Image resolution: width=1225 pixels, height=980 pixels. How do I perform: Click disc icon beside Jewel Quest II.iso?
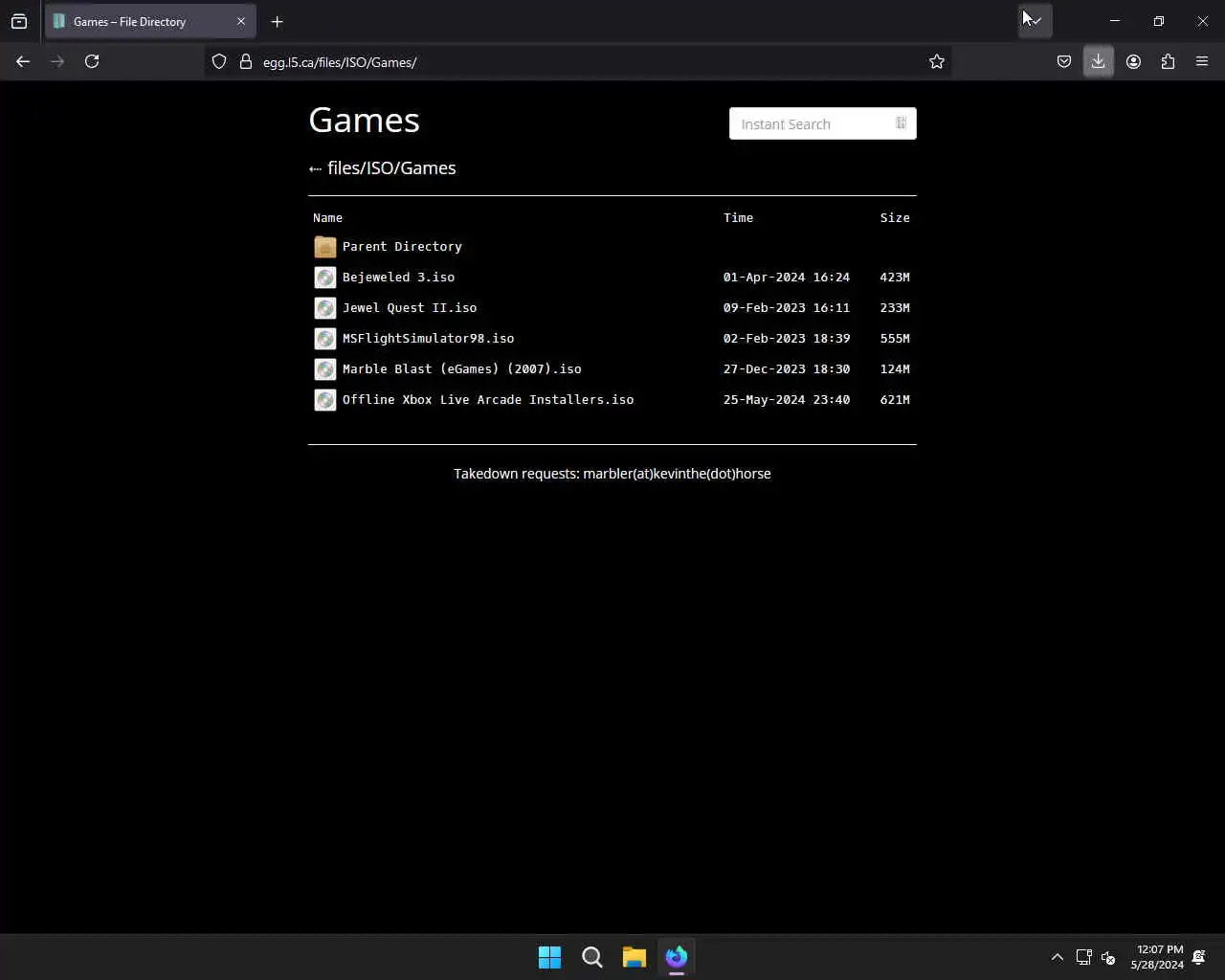click(x=325, y=308)
